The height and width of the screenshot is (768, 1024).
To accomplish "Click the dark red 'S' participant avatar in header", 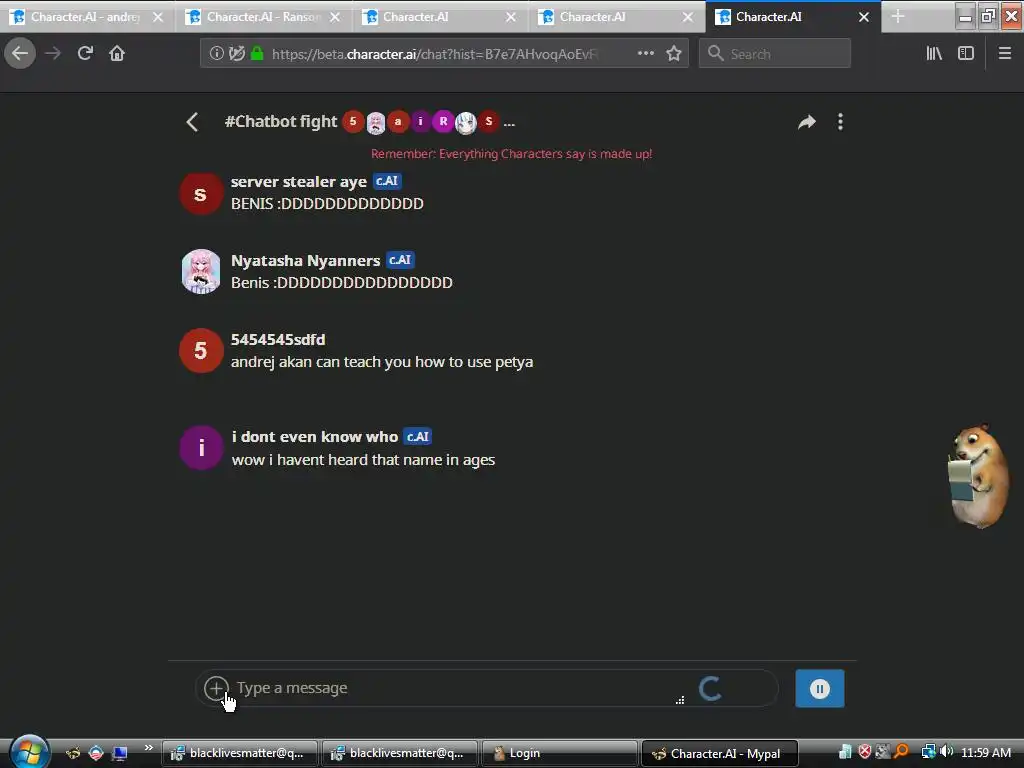I will 488,121.
